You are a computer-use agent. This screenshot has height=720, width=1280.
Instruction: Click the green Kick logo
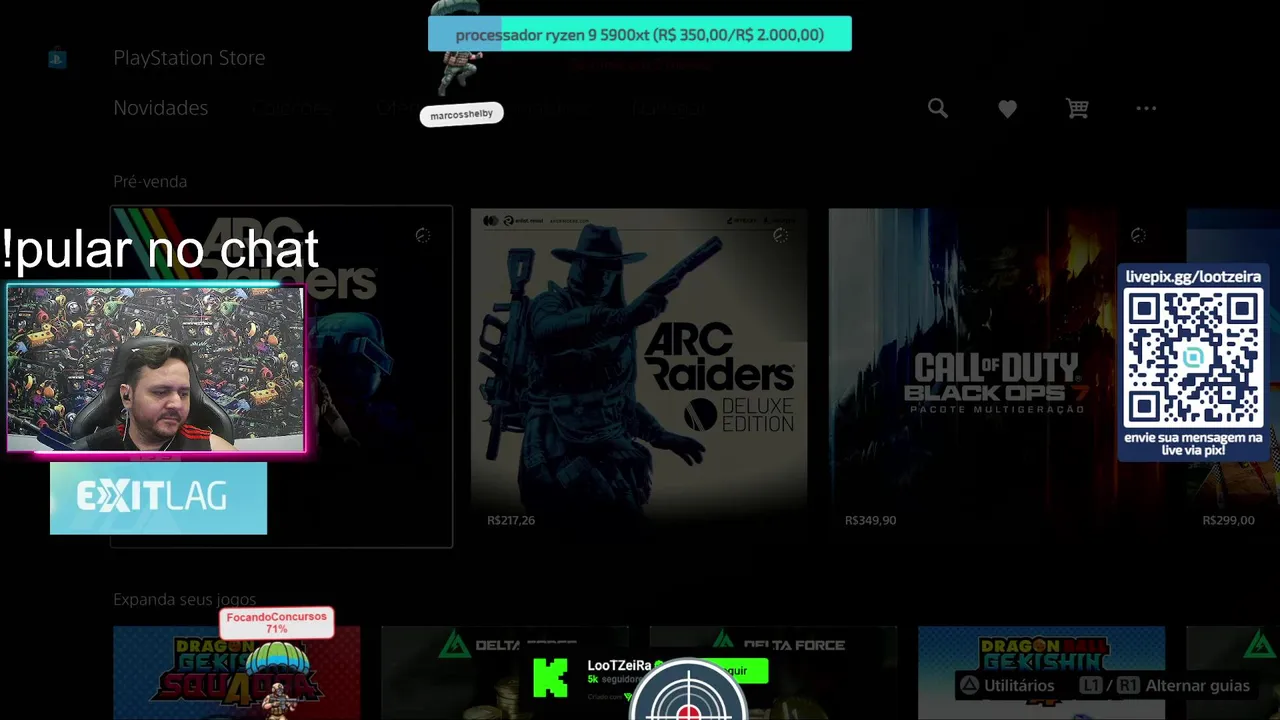coord(551,678)
